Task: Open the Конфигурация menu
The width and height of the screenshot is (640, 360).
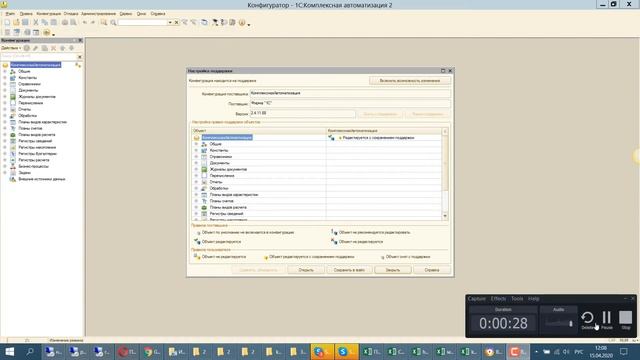Action: pyautogui.click(x=49, y=13)
